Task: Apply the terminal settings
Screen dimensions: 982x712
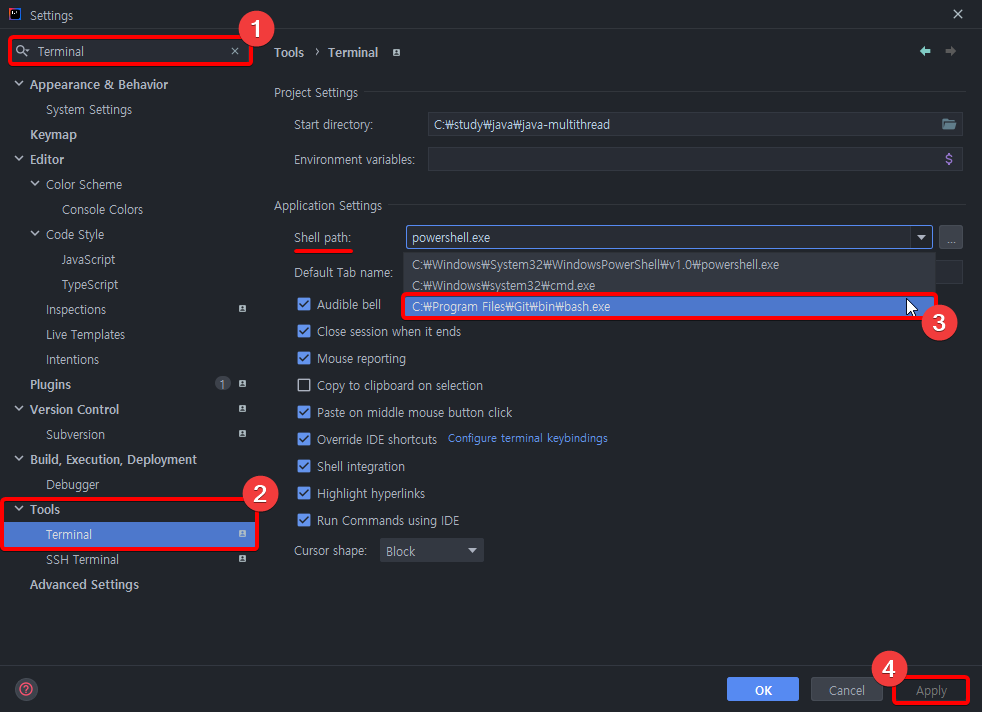Action: click(930, 690)
